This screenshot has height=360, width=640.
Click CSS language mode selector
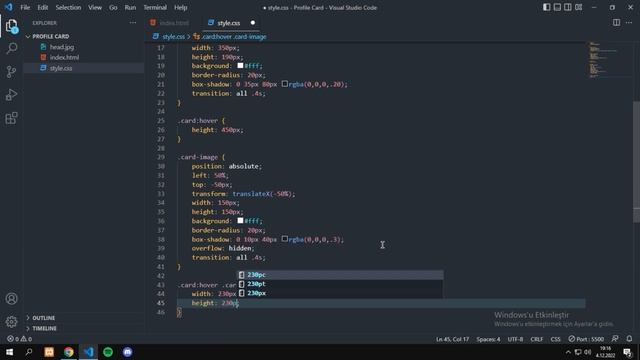(x=556, y=339)
